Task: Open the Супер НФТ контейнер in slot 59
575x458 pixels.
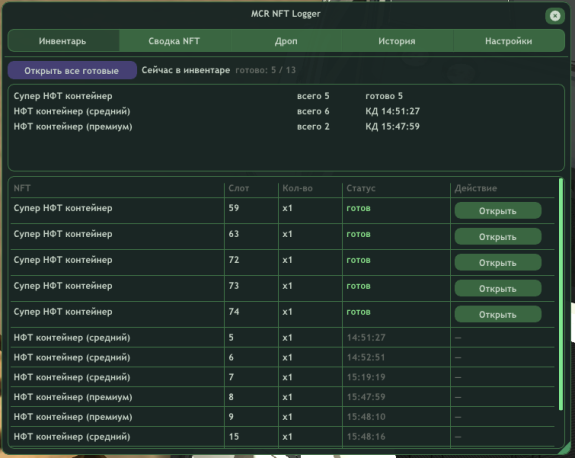Action: point(498,210)
